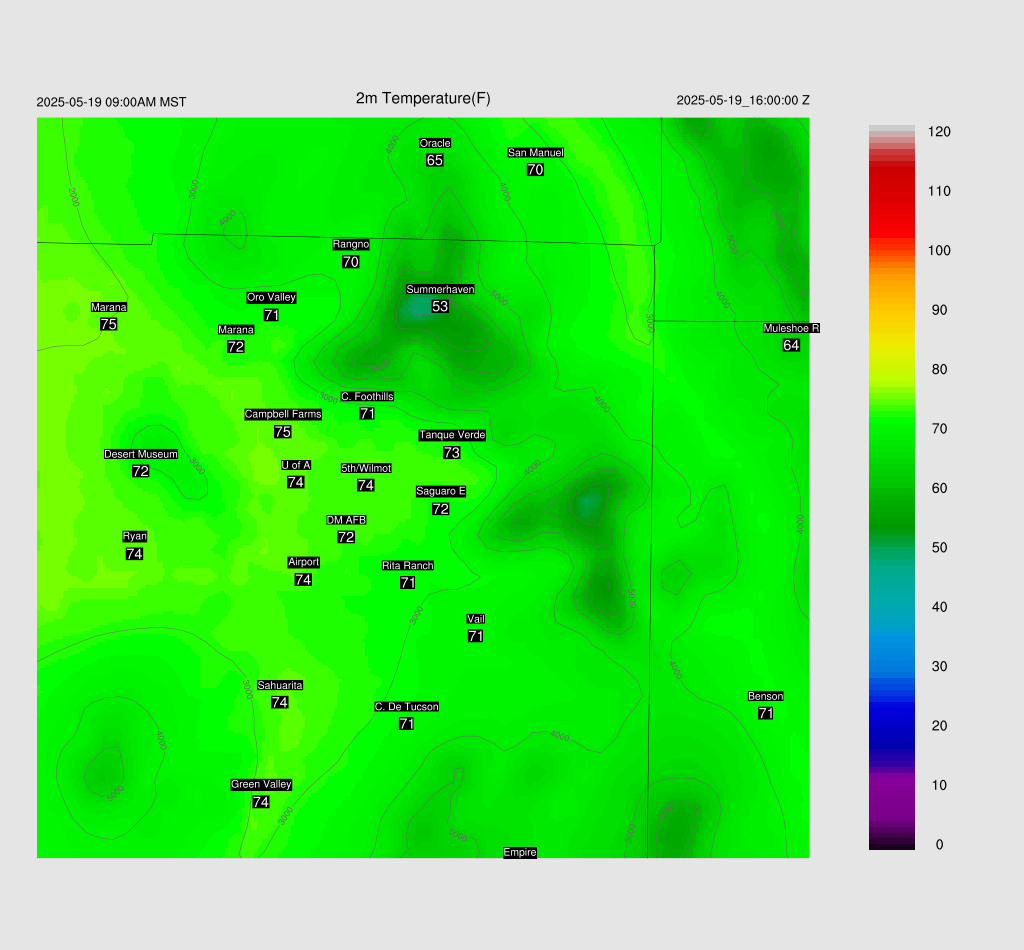This screenshot has width=1024, height=950.
Task: Click the Oracle temperature value 65
Action: coord(435,160)
